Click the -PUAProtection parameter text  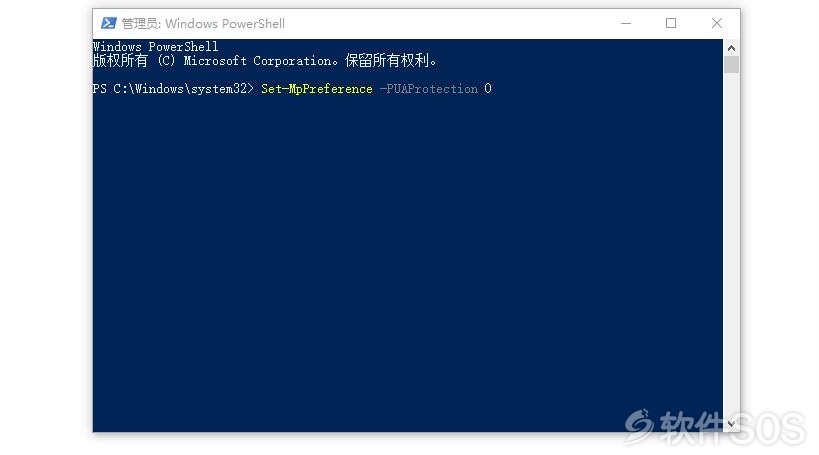[428, 89]
